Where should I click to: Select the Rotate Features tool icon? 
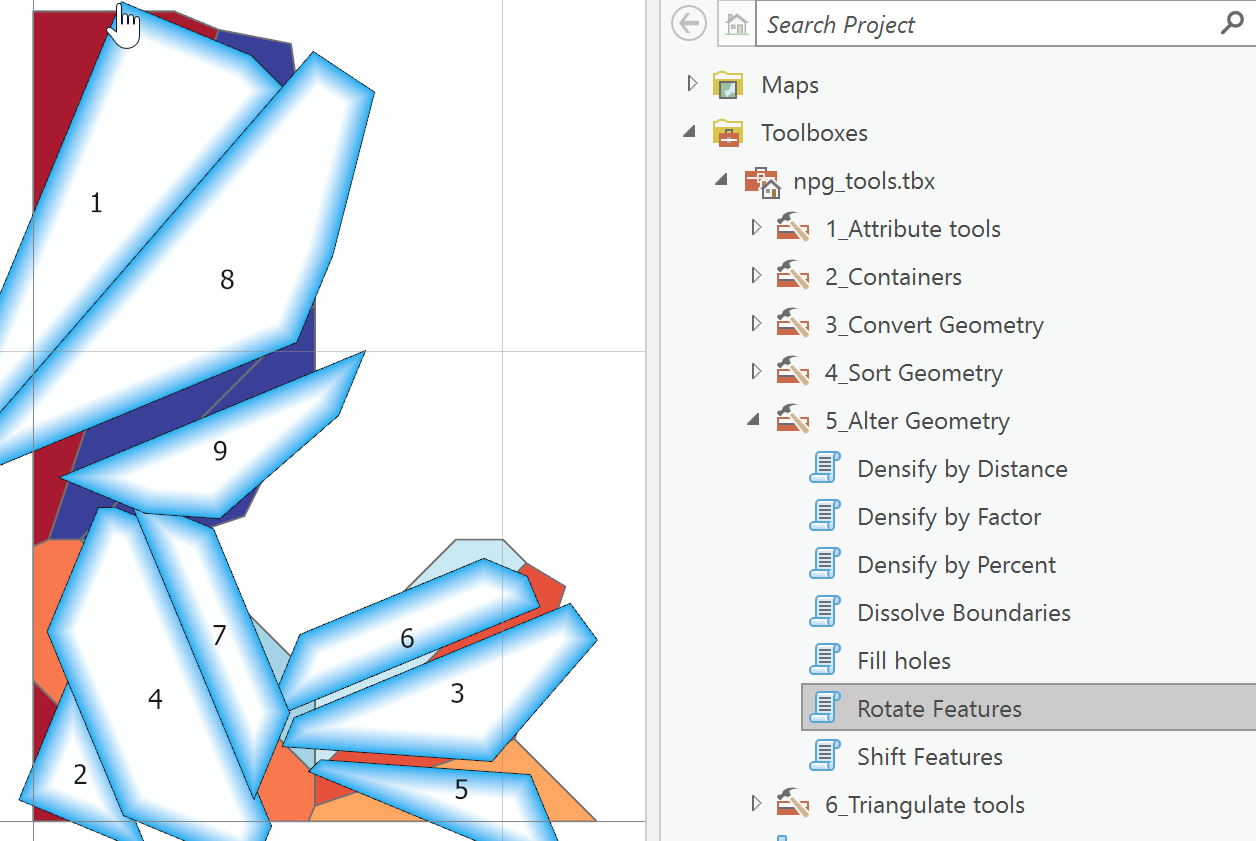(824, 707)
